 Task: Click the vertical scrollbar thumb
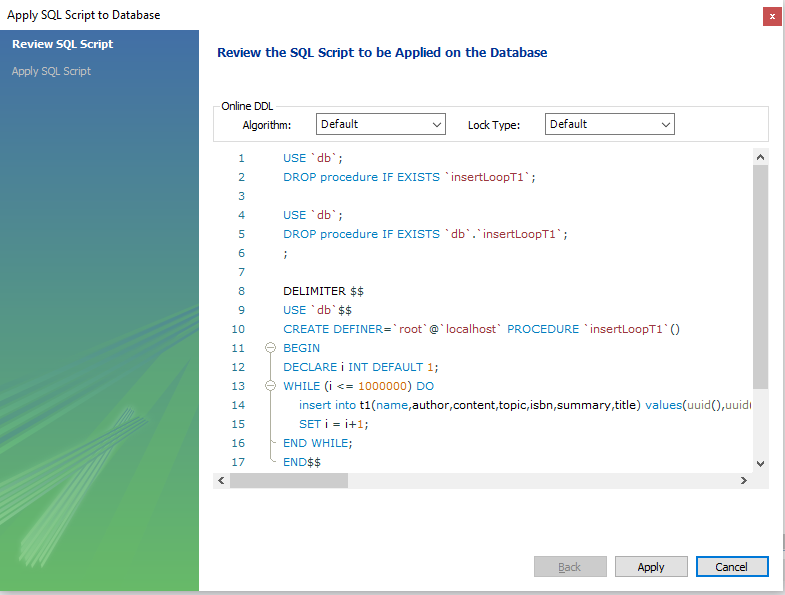pyautogui.click(x=760, y=276)
